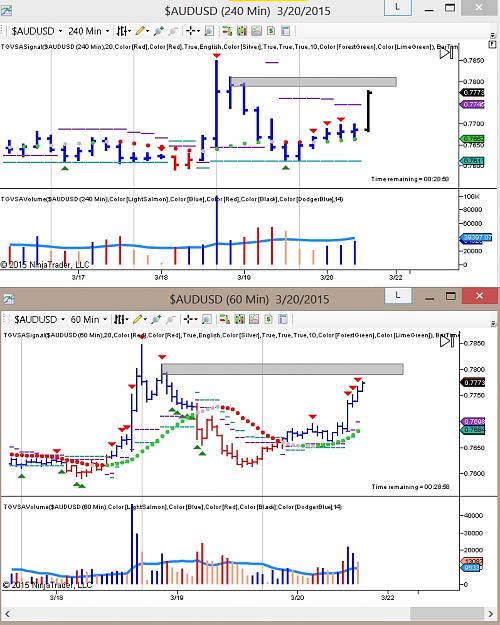Open toolbar overflow arrow in 240 Min window

[492, 35]
